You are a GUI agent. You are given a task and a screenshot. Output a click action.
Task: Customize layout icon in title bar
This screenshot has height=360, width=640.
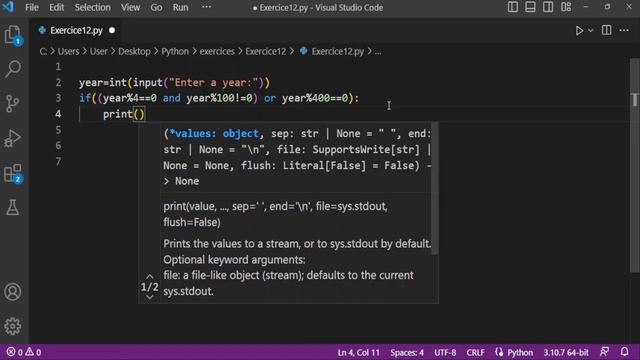[566, 7]
